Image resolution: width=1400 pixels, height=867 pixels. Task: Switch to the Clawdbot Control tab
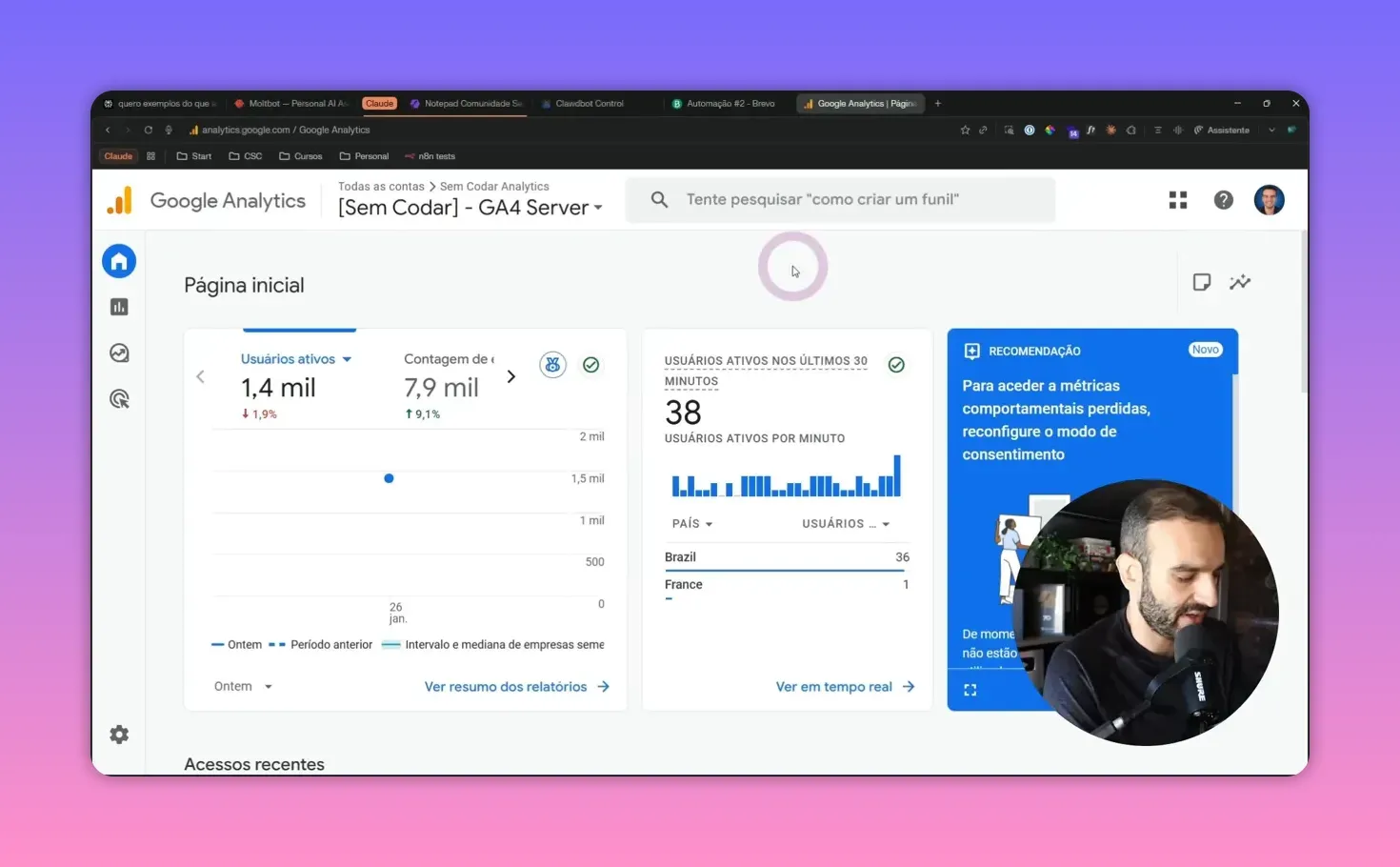[x=589, y=104]
